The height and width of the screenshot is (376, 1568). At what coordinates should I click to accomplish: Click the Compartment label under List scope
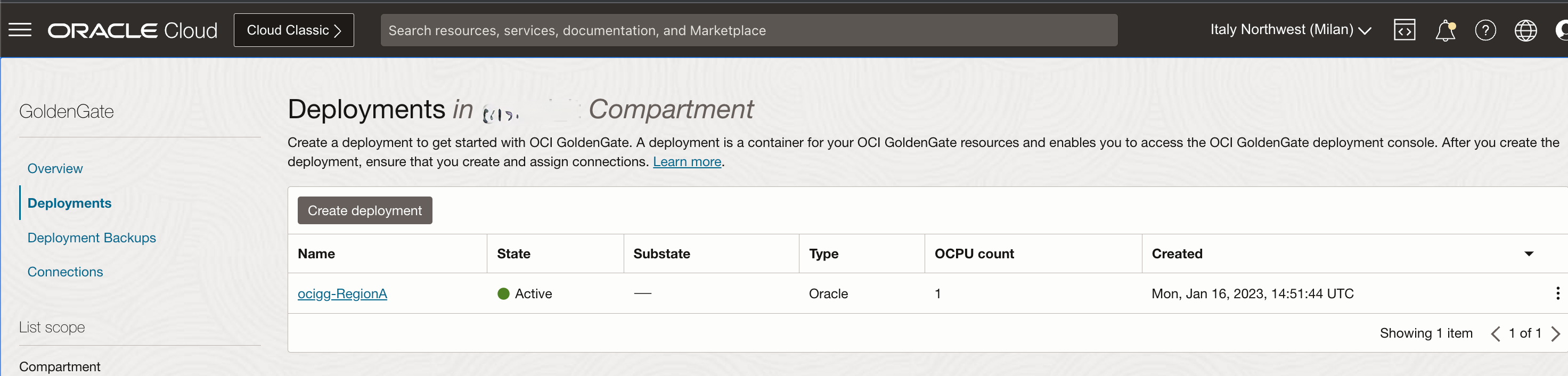point(60,367)
